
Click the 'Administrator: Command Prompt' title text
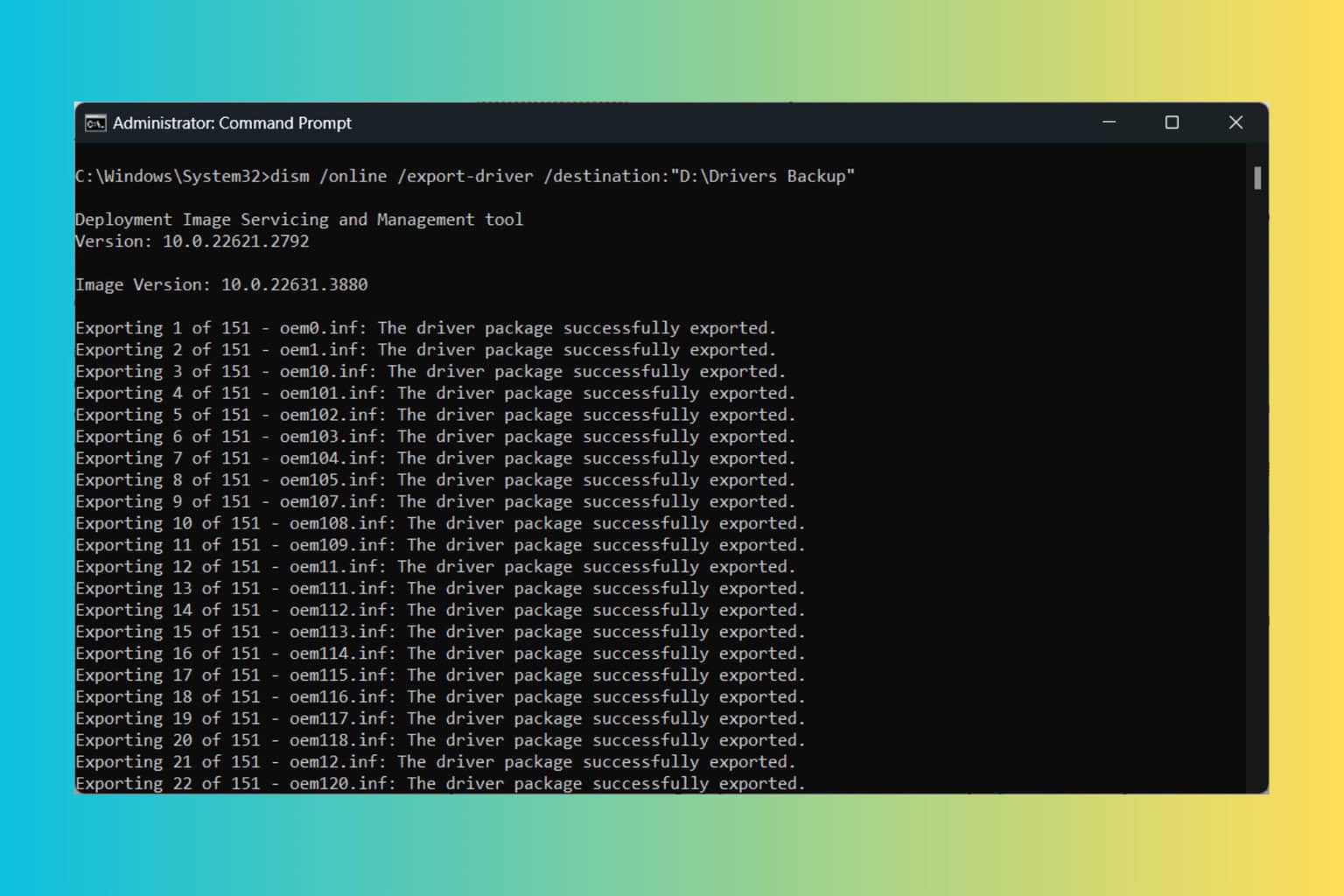[x=232, y=123]
